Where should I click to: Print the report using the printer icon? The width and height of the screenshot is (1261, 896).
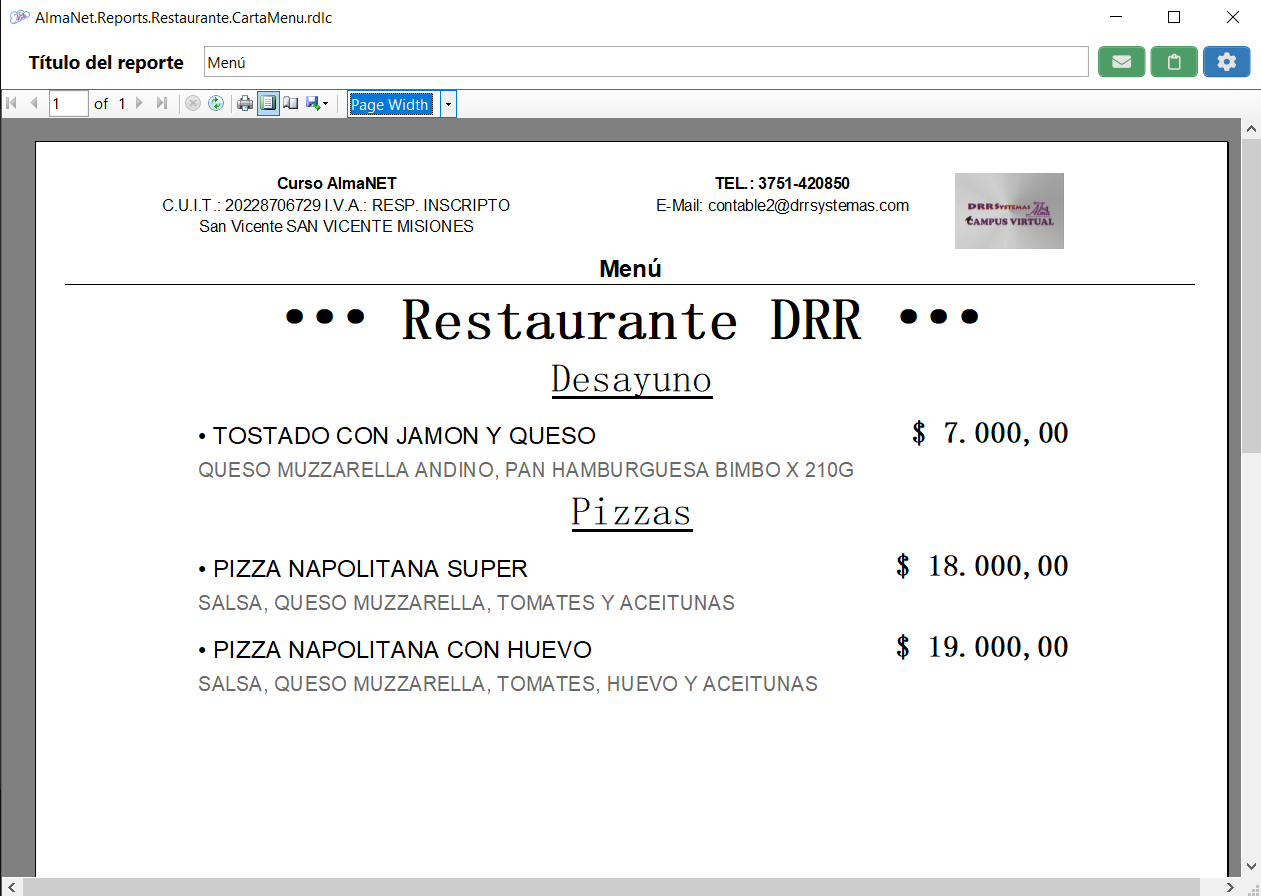click(245, 104)
